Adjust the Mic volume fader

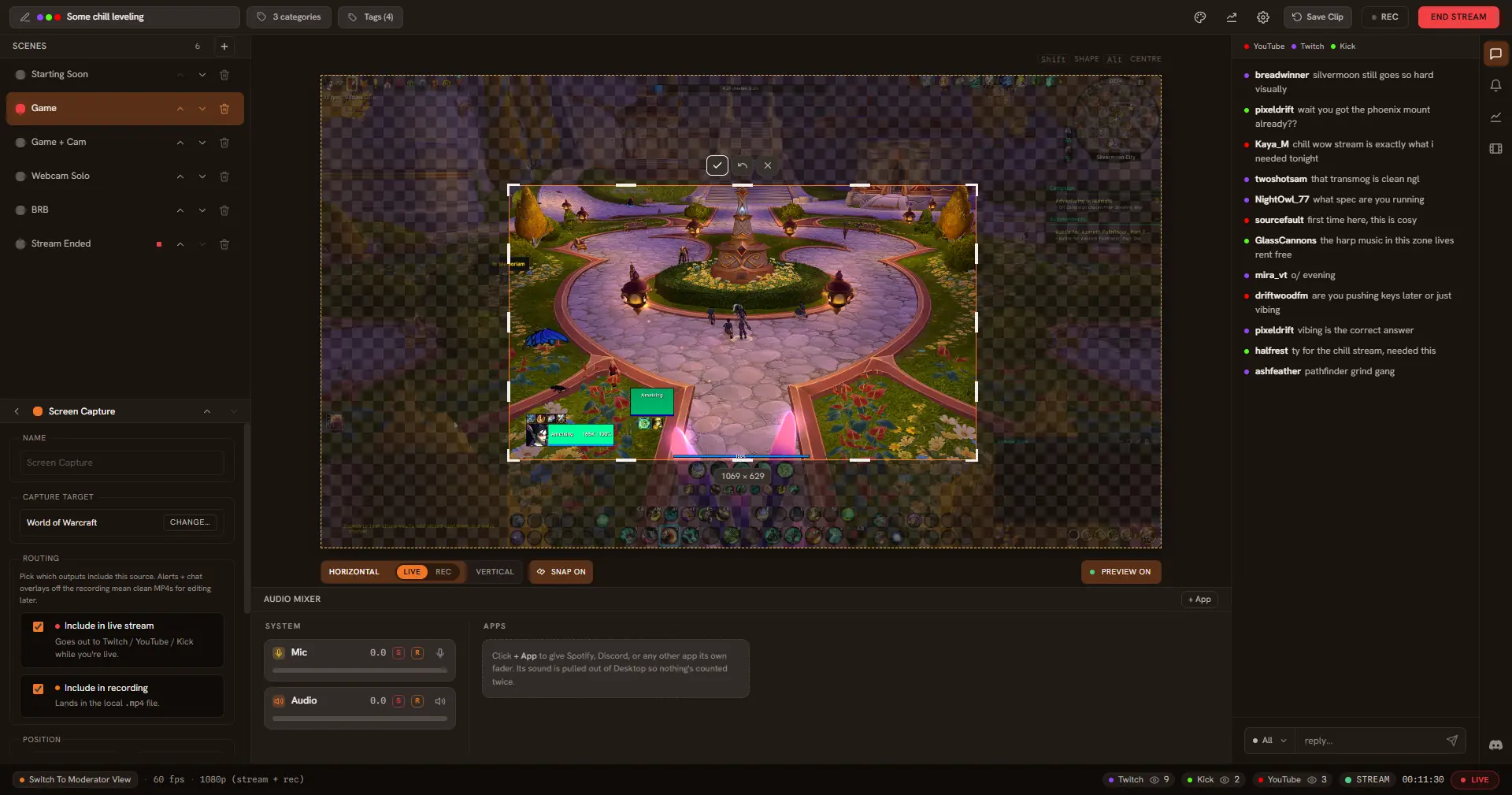360,671
